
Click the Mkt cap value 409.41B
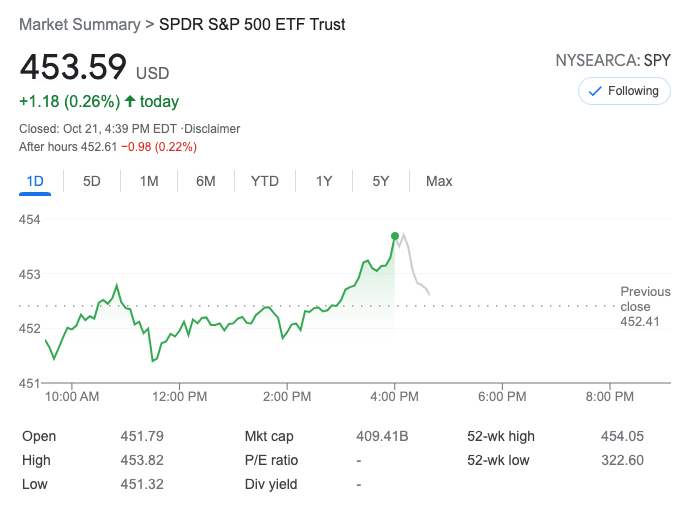382,436
